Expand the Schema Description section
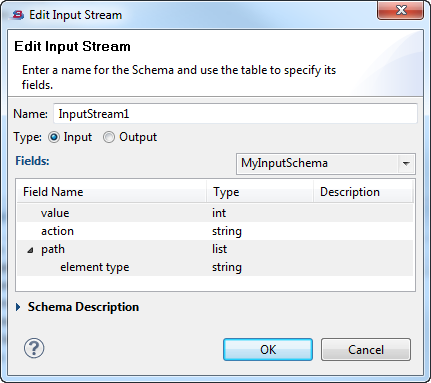 pyautogui.click(x=18, y=307)
